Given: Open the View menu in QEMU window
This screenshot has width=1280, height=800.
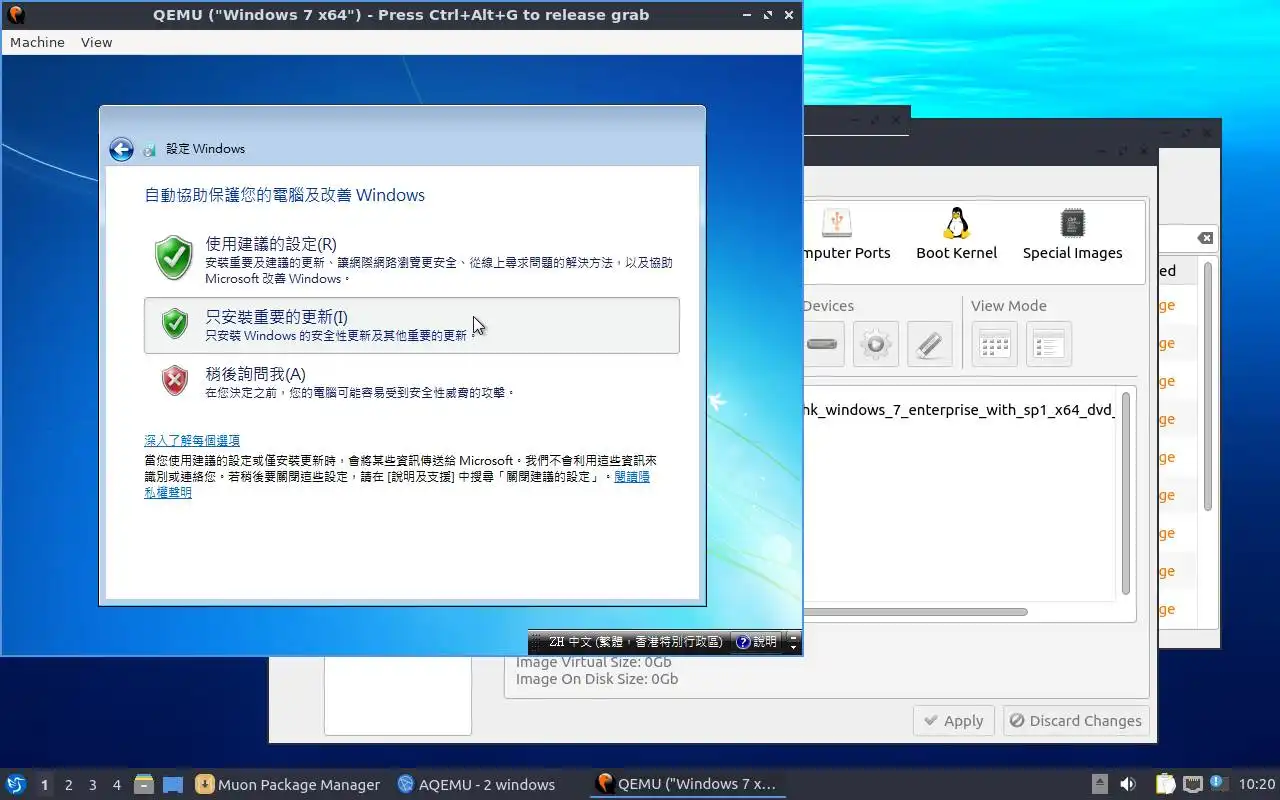Looking at the screenshot, I should tap(97, 42).
